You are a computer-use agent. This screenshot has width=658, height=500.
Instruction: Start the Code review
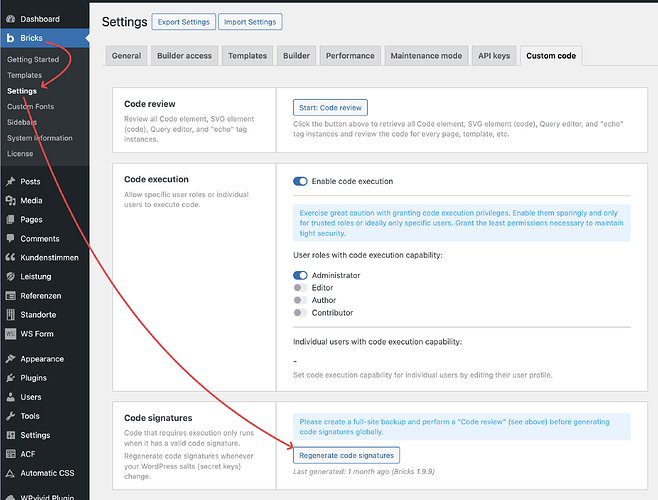point(330,107)
